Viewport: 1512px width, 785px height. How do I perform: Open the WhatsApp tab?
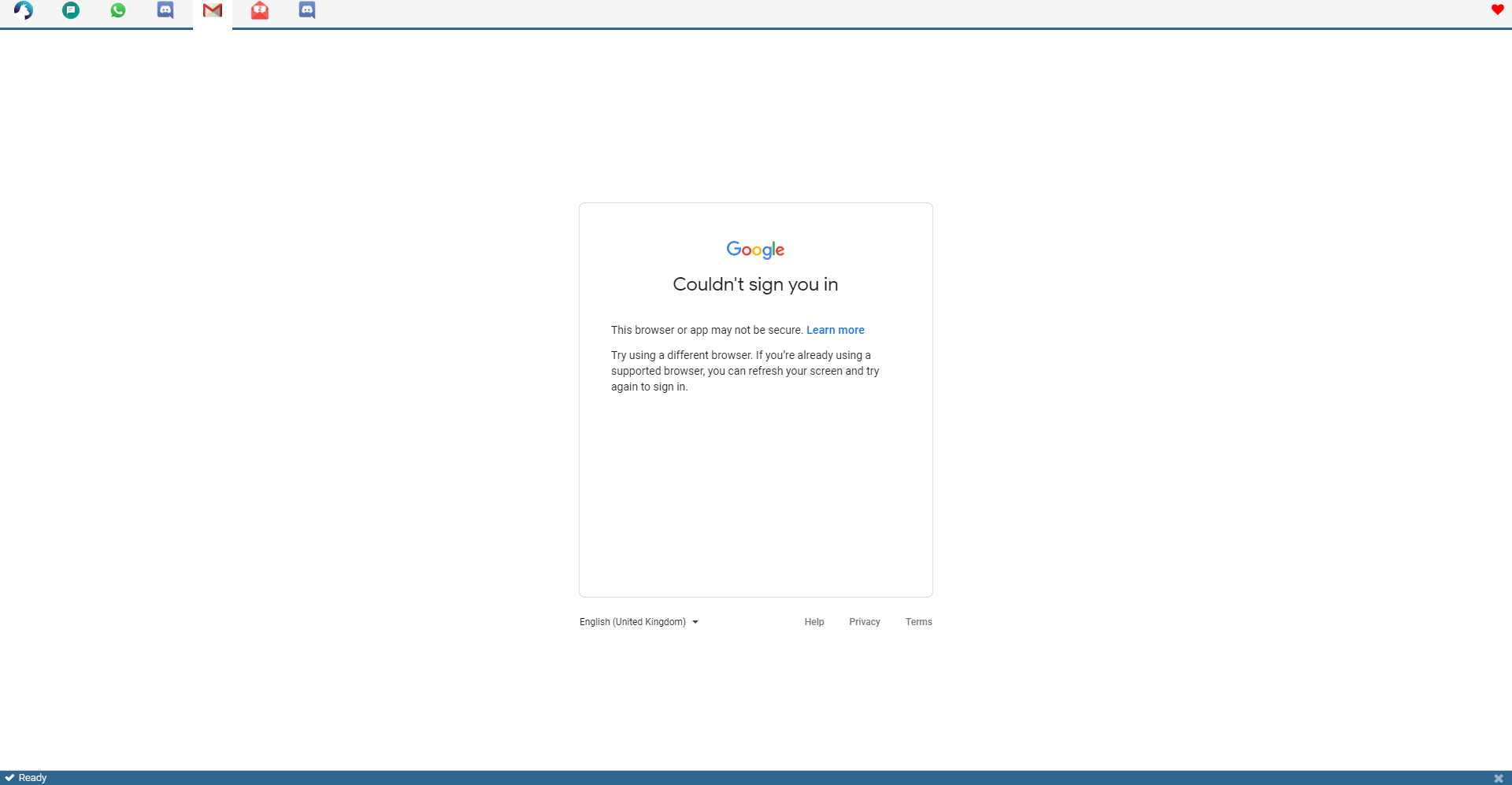(x=118, y=10)
